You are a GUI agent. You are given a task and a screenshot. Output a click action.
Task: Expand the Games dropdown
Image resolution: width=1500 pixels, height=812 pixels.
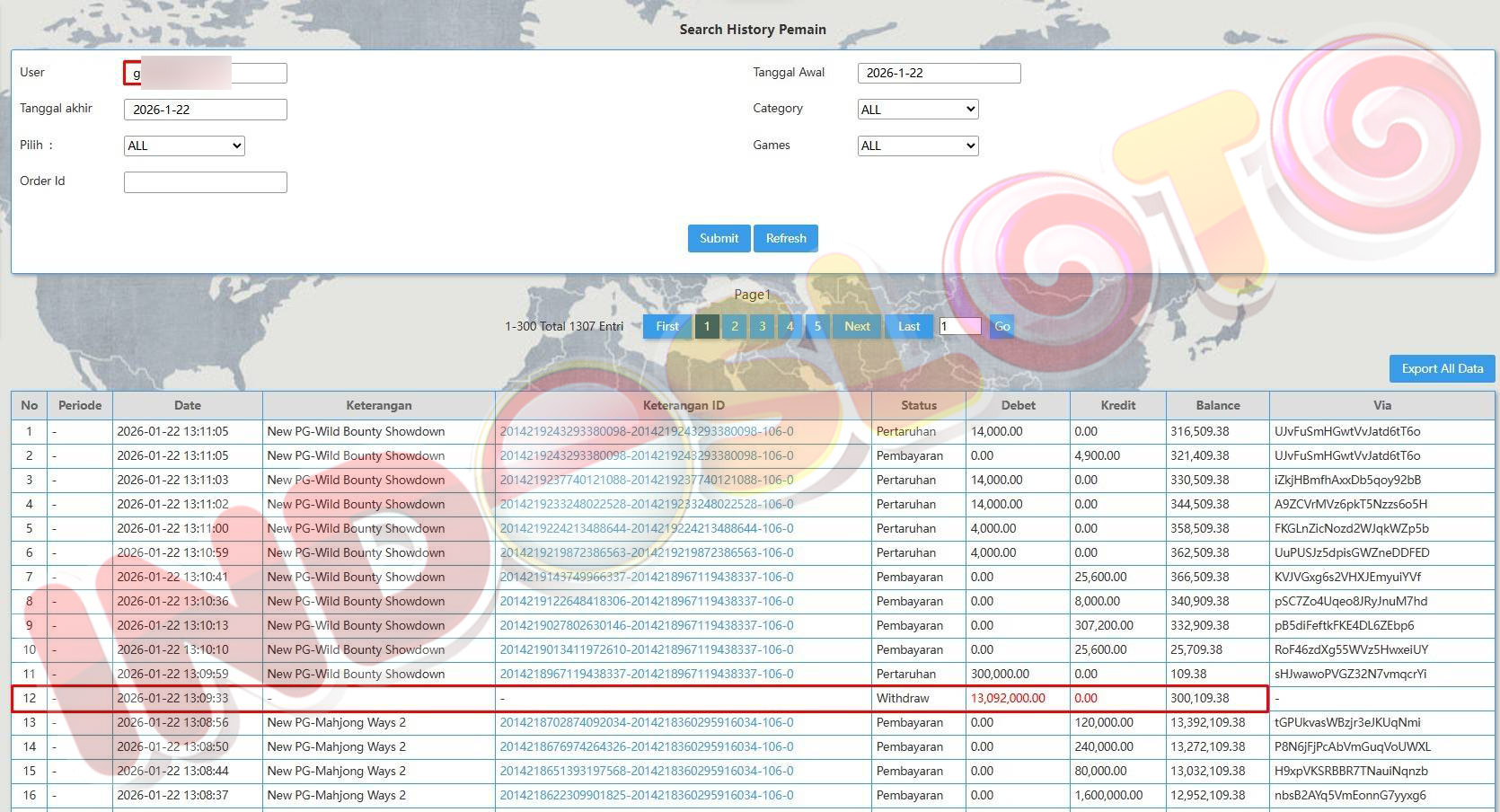[917, 146]
